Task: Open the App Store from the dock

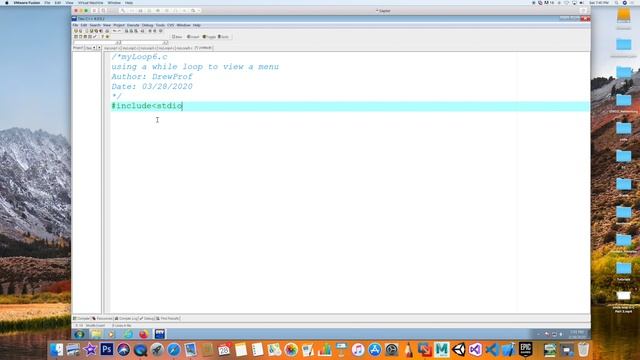Action: tap(375, 349)
